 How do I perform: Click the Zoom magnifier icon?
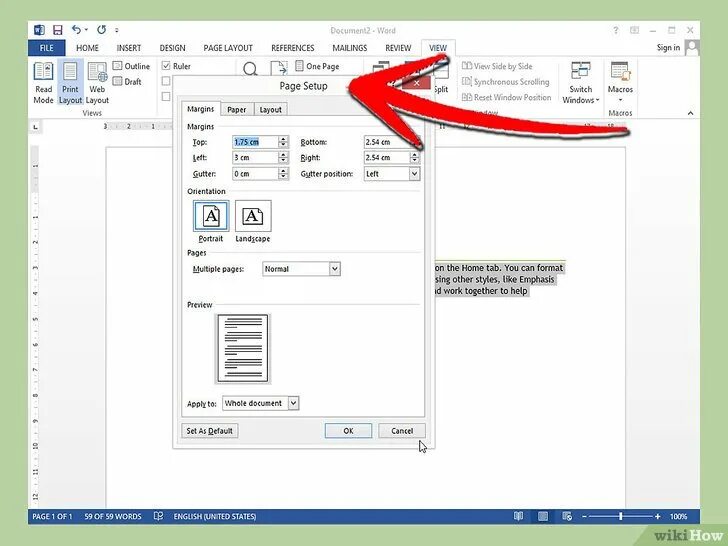pyautogui.click(x=250, y=69)
